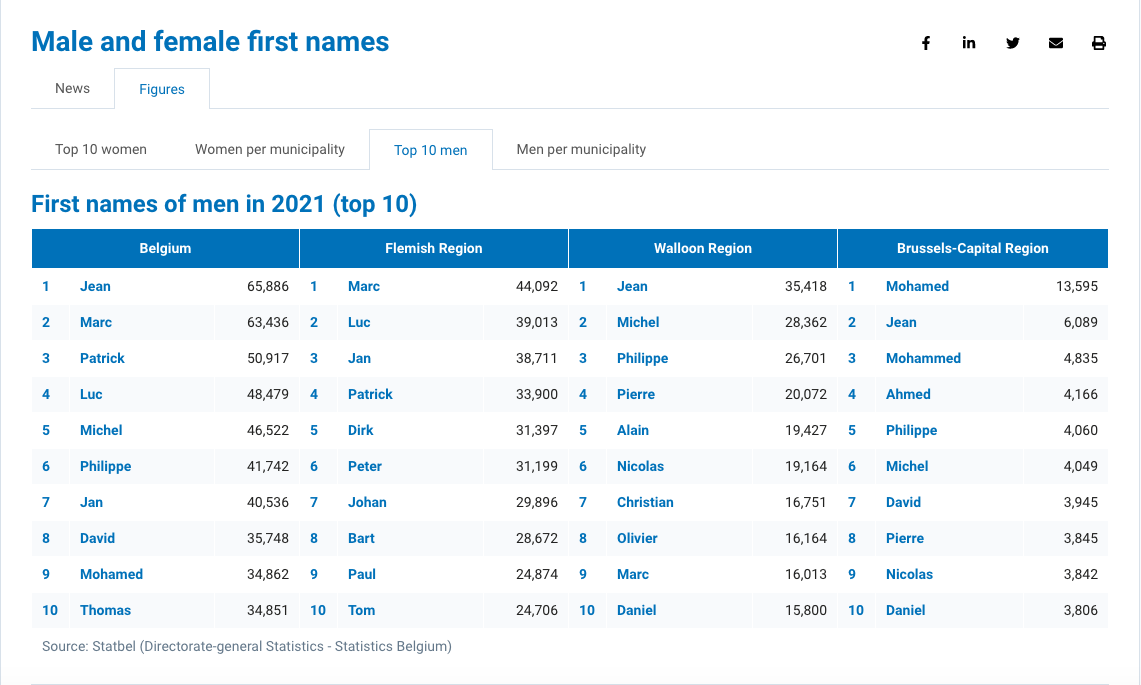Click the Male and female first names heading
This screenshot has width=1141, height=685.
click(210, 42)
